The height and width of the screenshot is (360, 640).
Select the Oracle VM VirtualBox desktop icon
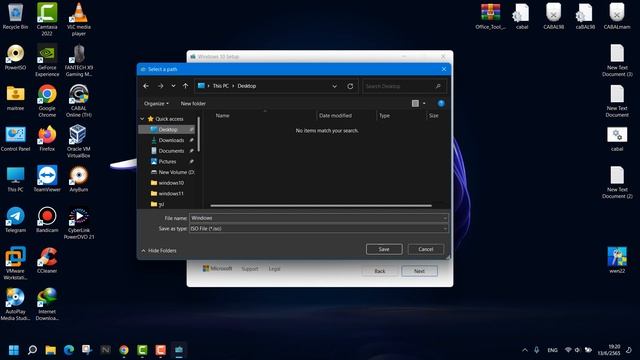[79, 141]
